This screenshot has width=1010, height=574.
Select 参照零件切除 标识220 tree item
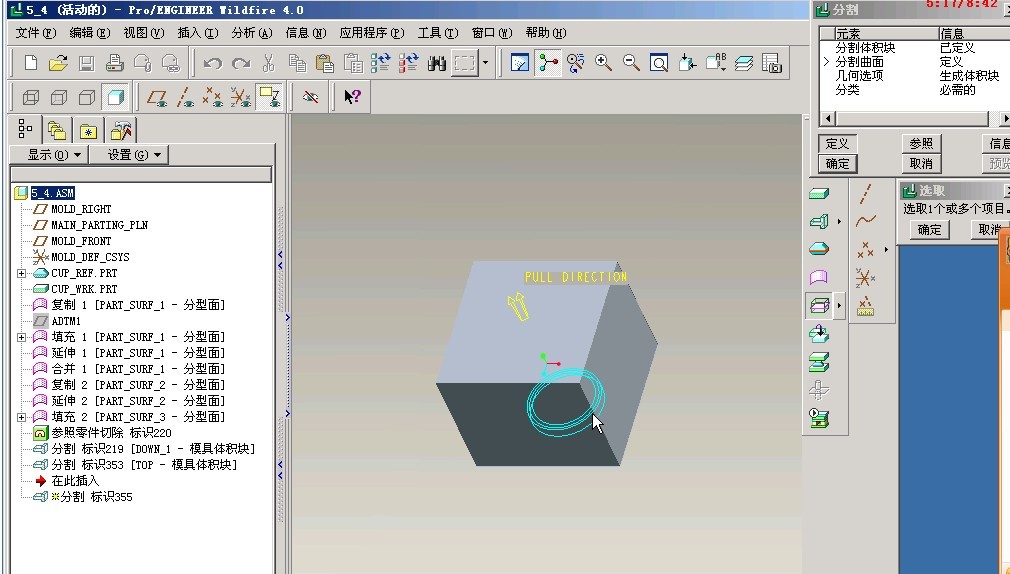coord(111,433)
